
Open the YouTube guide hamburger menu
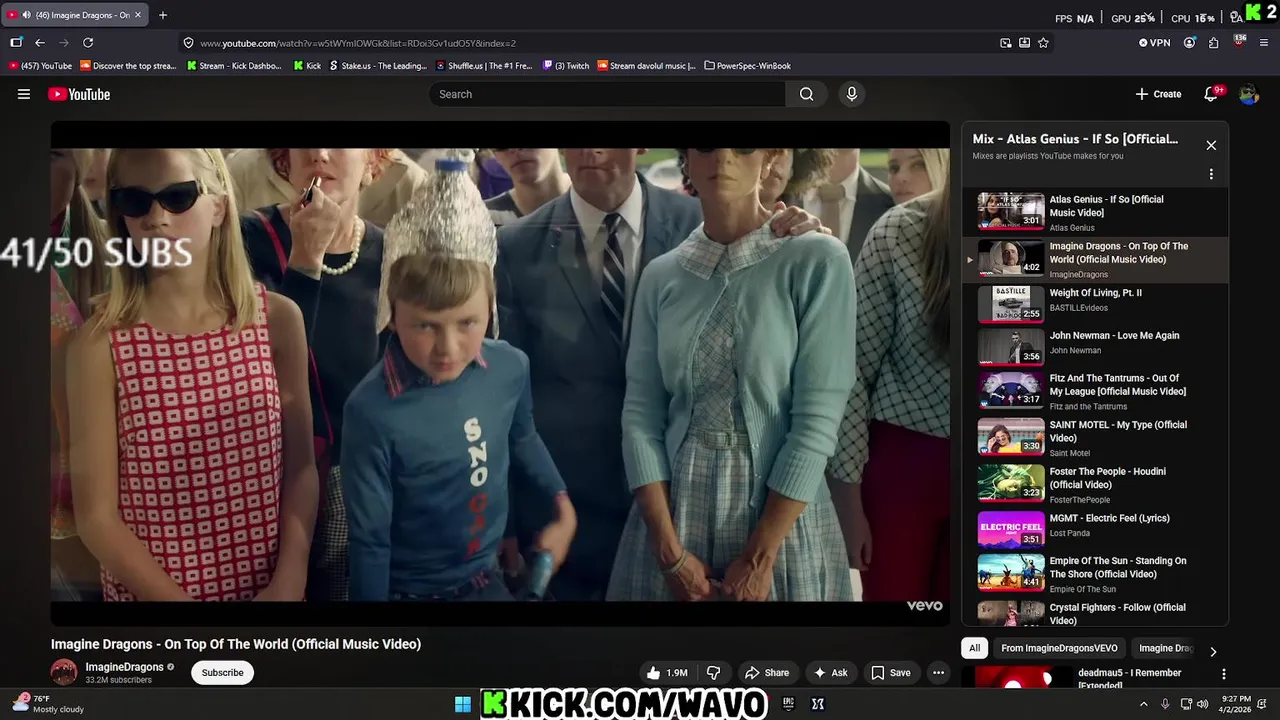(24, 94)
